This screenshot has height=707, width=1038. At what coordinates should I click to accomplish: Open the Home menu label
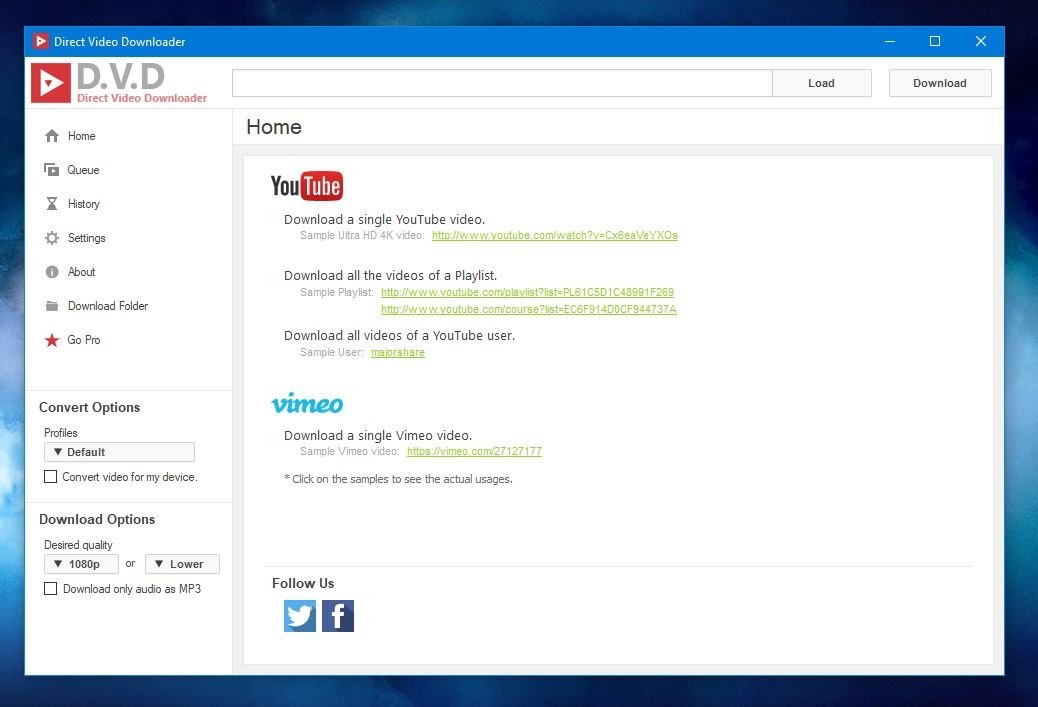pos(81,136)
